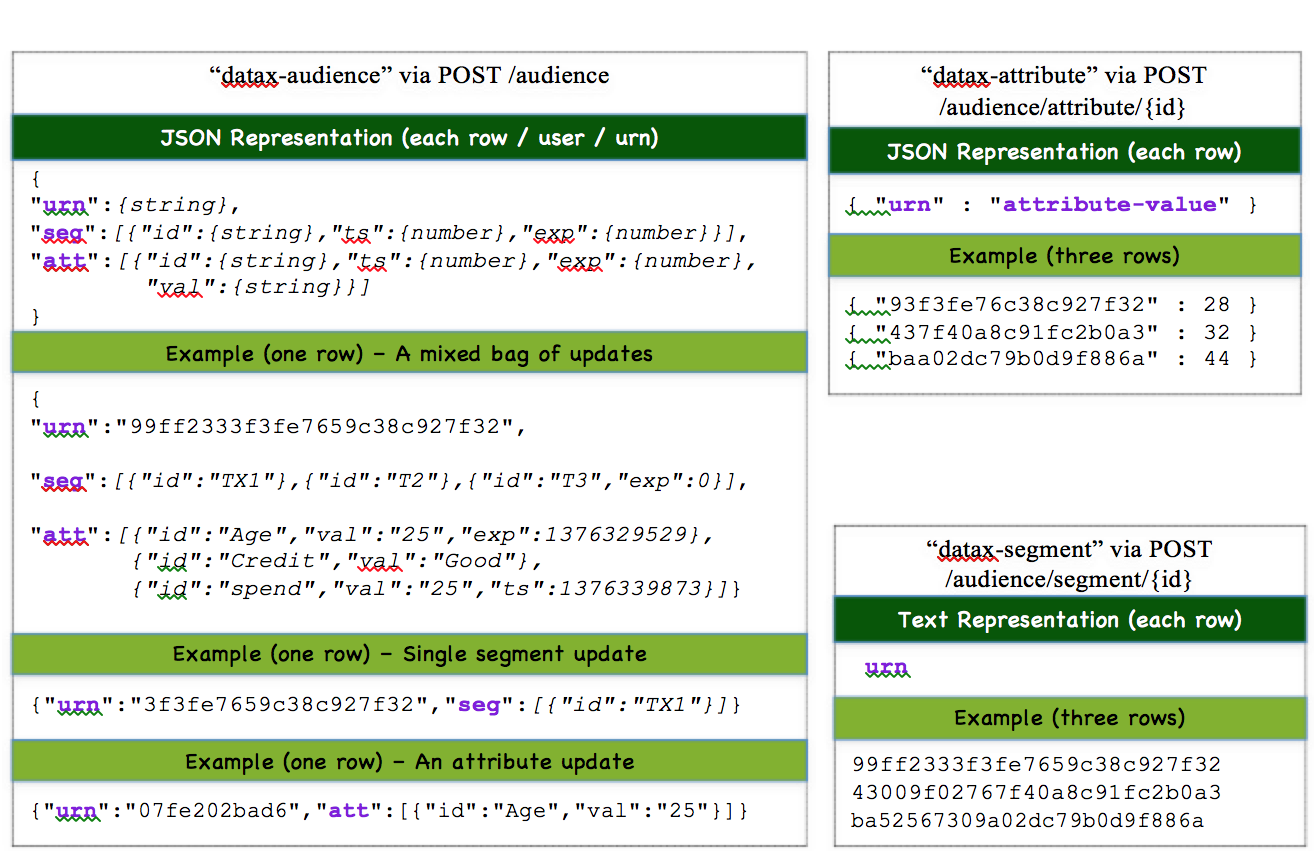
Task: Click the "att" schema definition line
Action: pos(395,261)
